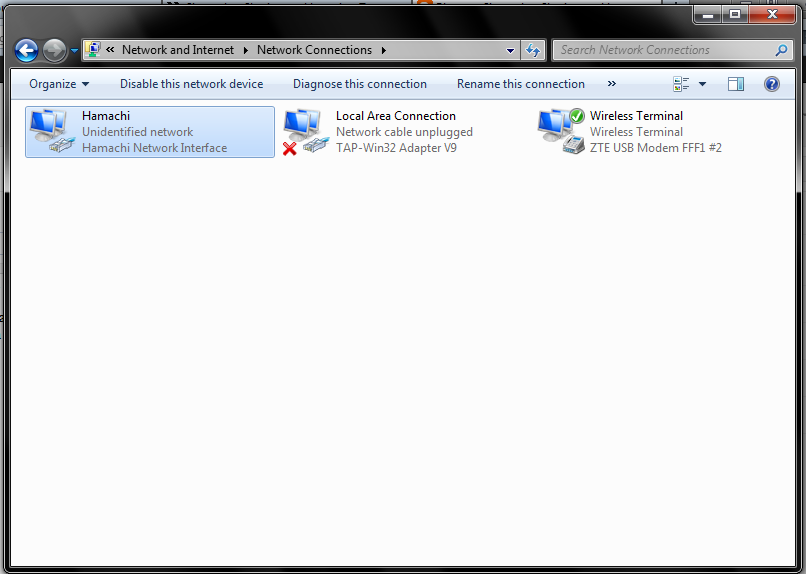Go back with the blue Back arrow

click(27, 50)
